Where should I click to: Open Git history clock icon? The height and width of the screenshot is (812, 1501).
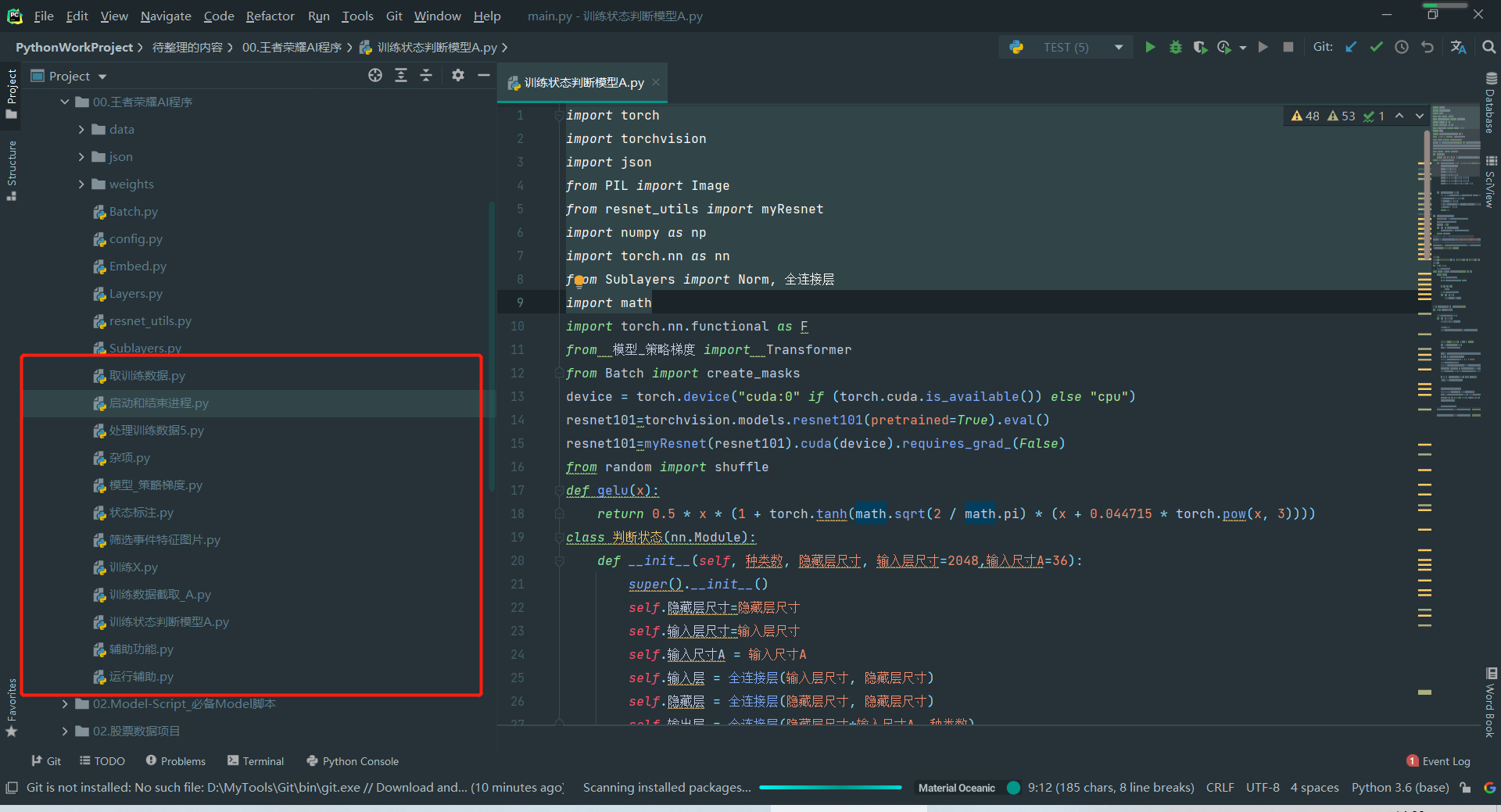(1402, 47)
